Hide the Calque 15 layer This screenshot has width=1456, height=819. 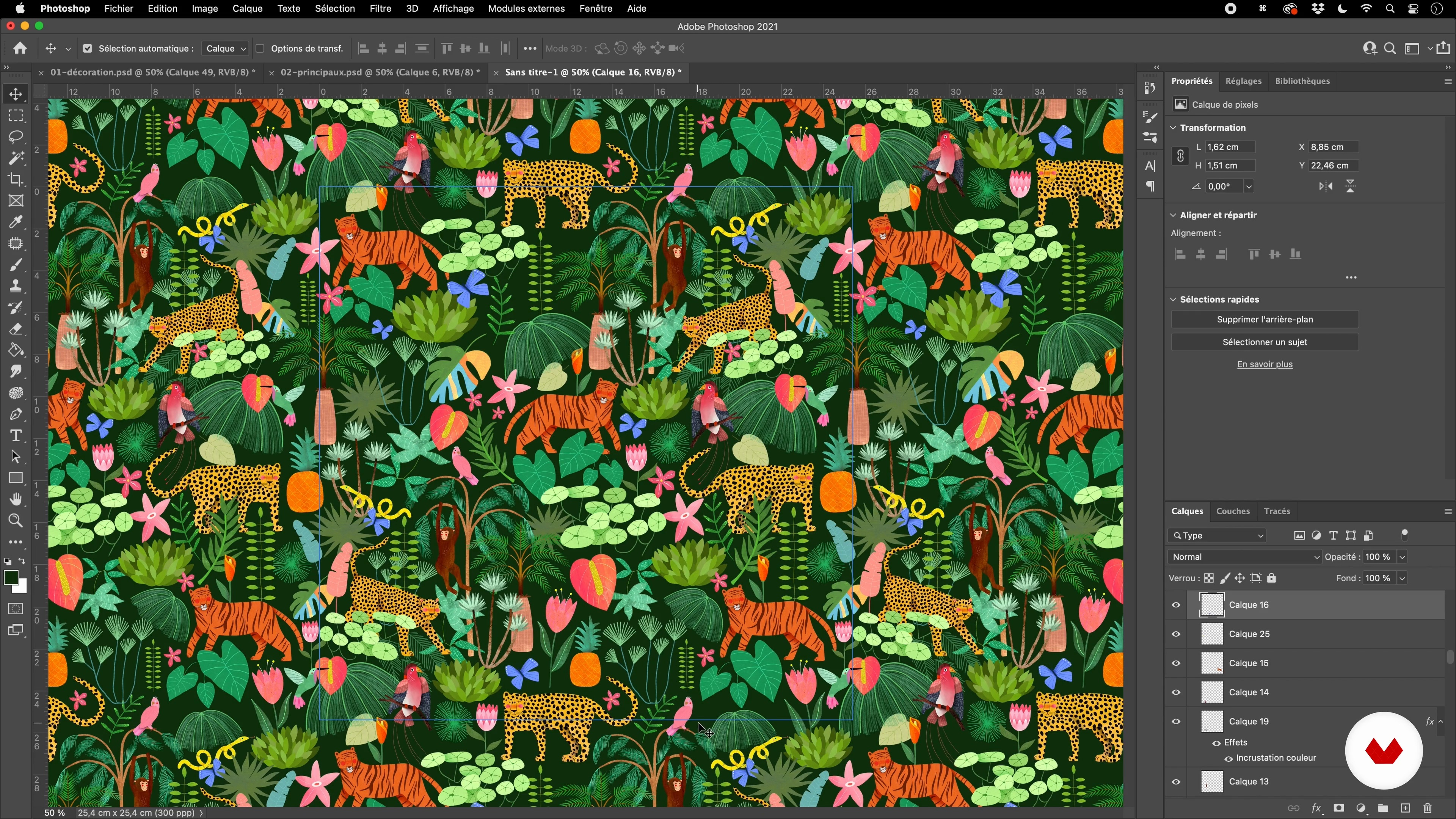pos(1176,664)
